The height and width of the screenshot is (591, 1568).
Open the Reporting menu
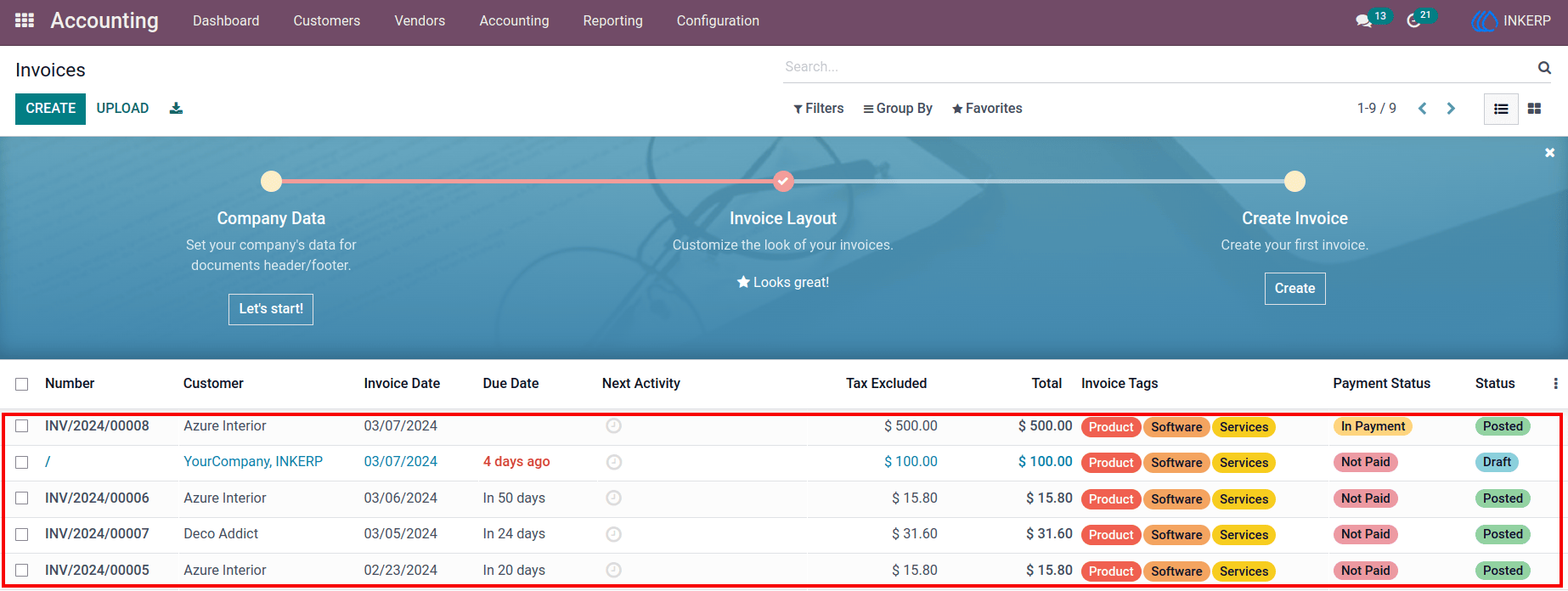(613, 20)
